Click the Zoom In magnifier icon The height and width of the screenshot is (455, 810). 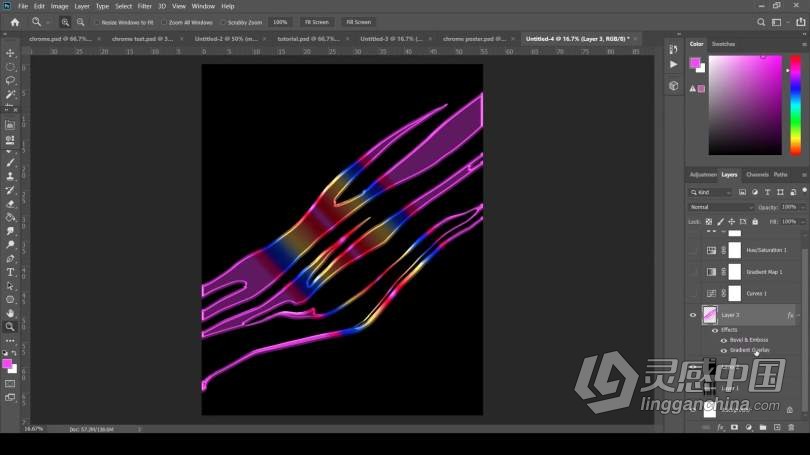pyautogui.click(x=66, y=21)
